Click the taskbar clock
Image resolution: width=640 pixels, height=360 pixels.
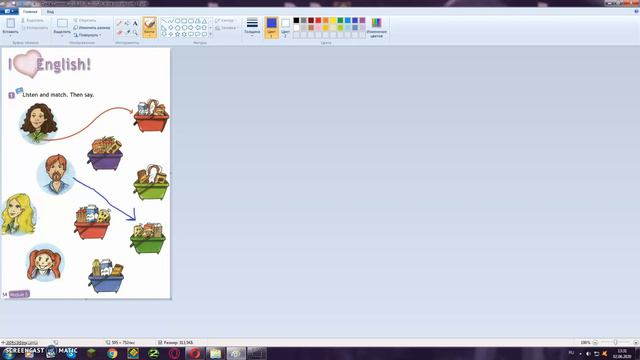pyautogui.click(x=622, y=353)
